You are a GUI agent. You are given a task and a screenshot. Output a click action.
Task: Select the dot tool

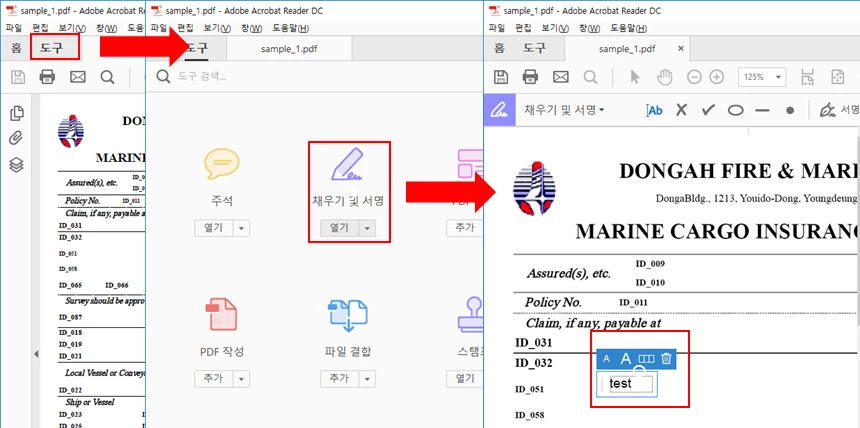pyautogui.click(x=790, y=110)
